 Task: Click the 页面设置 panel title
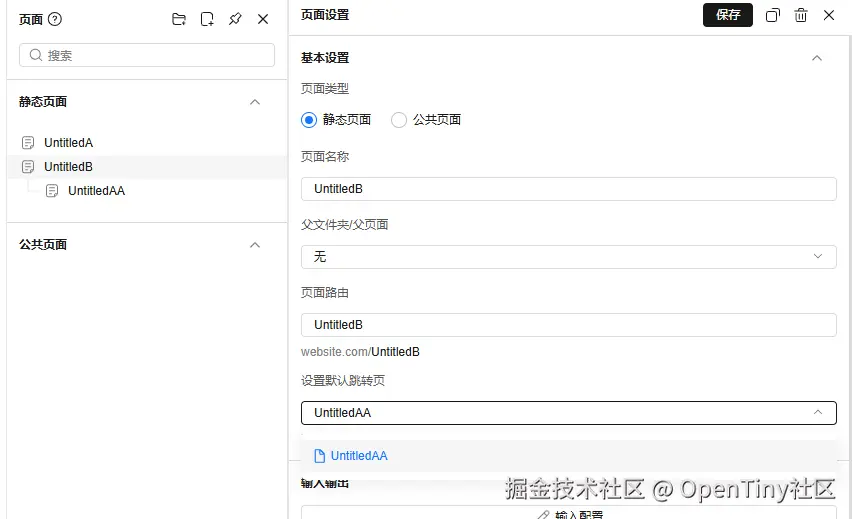[x=325, y=15]
